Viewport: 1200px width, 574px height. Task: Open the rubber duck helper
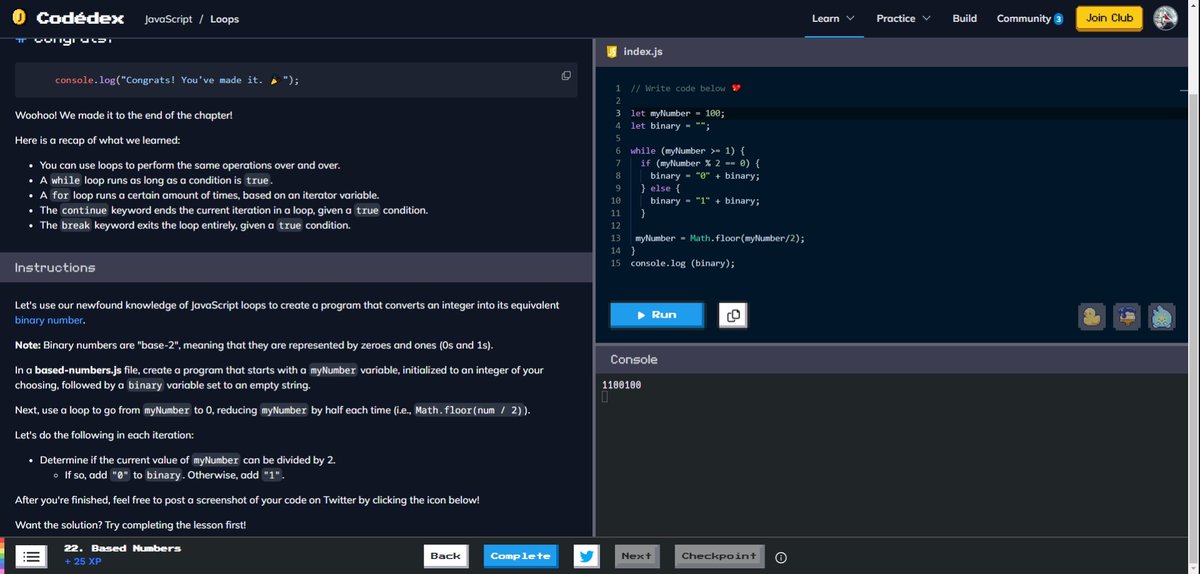(x=1092, y=316)
